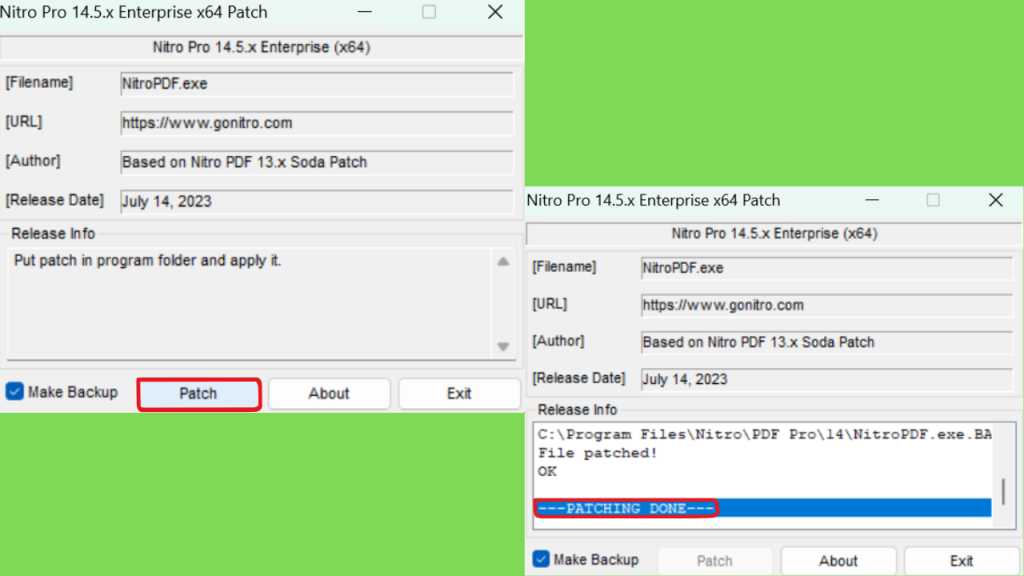Viewport: 1024px width, 576px height.
Task: Click About button in right window
Action: (838, 561)
